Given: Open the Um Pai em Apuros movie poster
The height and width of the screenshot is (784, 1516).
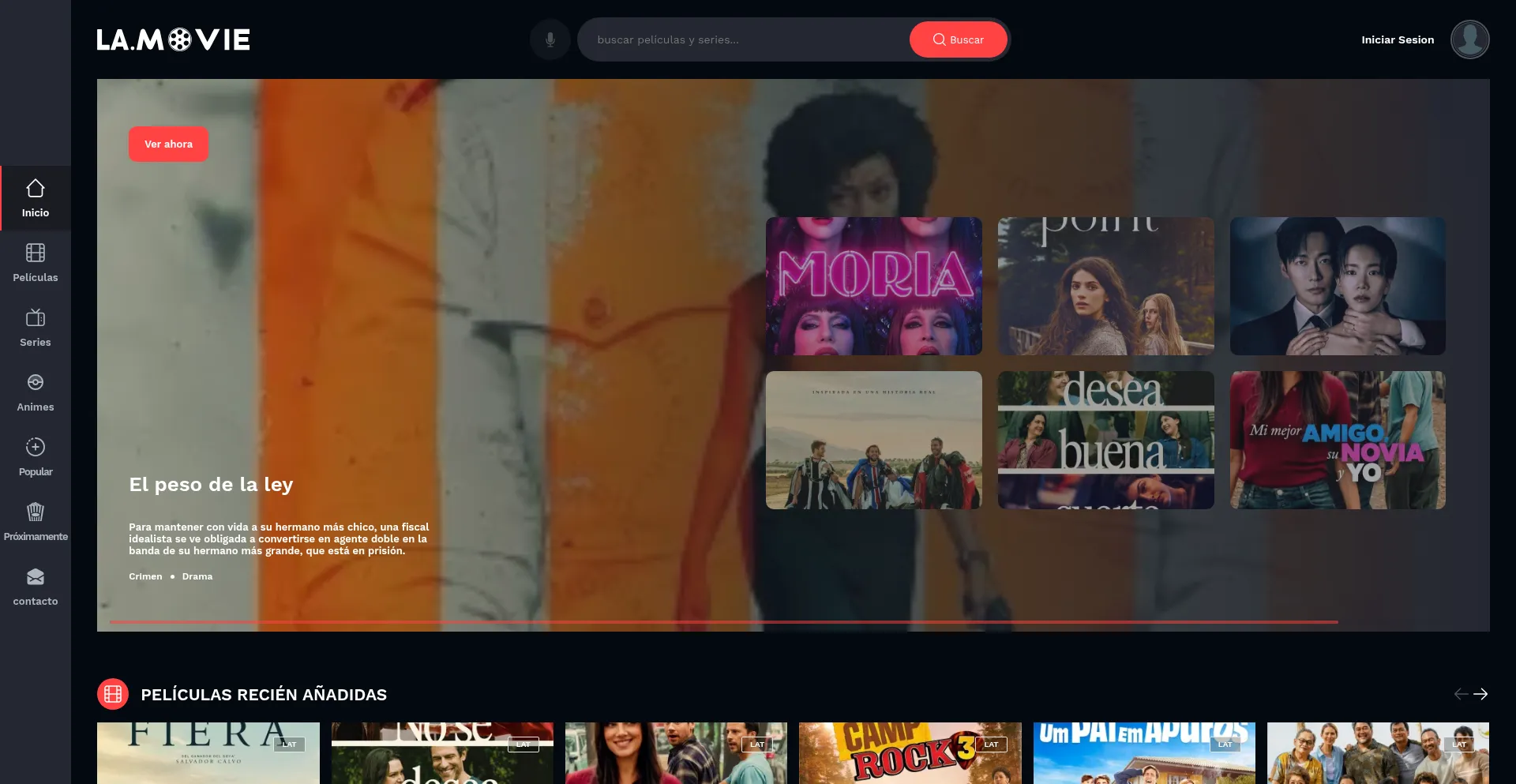Looking at the screenshot, I should (x=1144, y=753).
